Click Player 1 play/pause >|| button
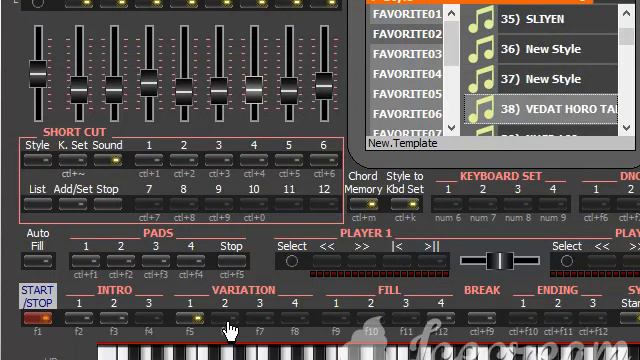Screen dimensions: 640x360 pyautogui.click(x=432, y=261)
